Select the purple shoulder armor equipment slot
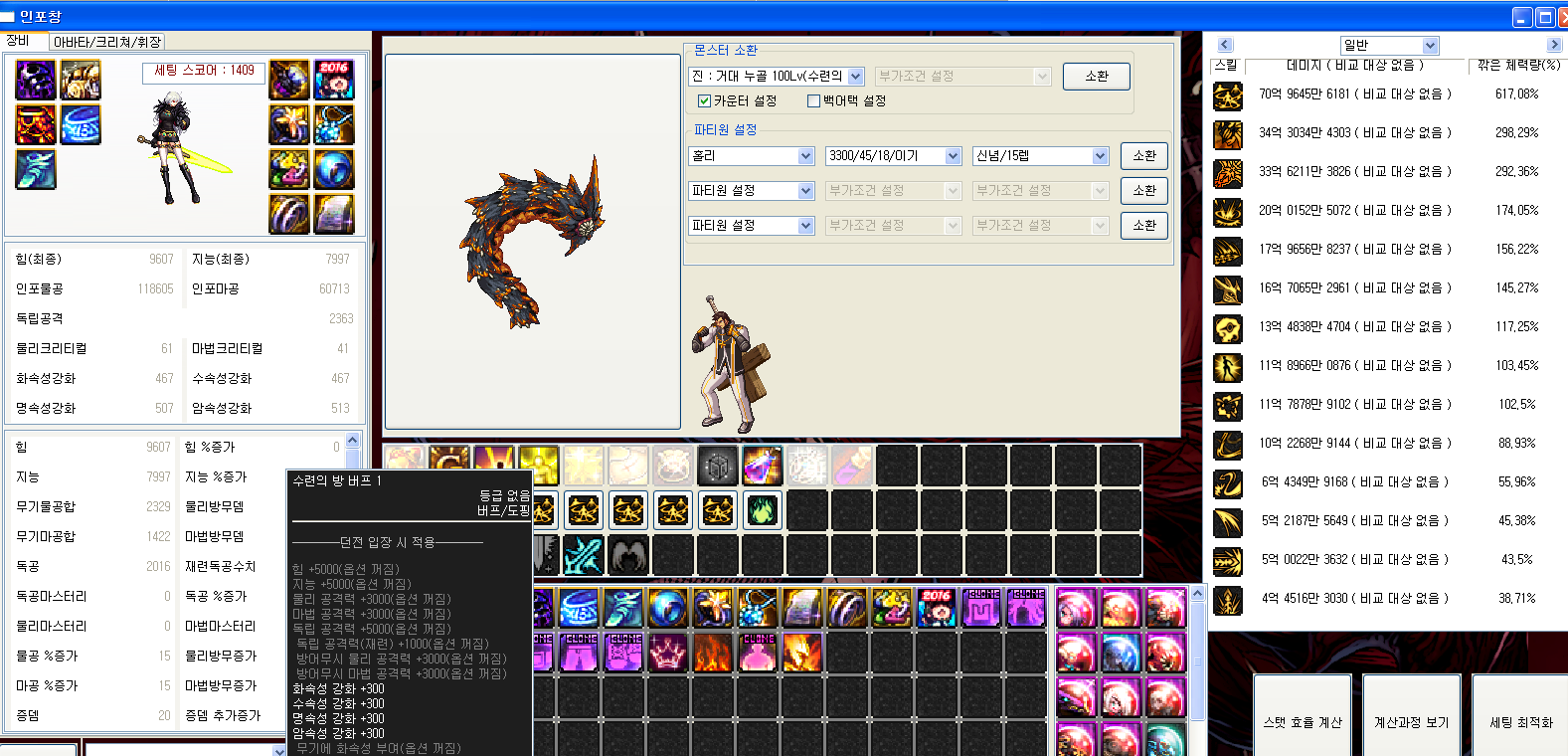The image size is (1568, 756). (36, 80)
